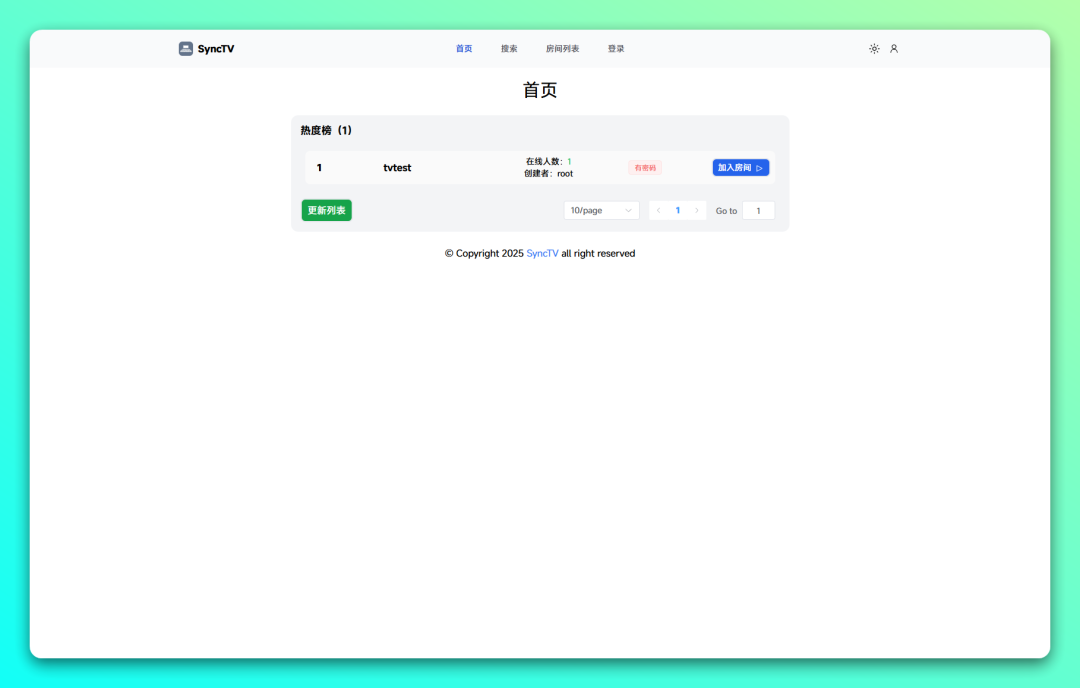Focus the Go to page input

pyautogui.click(x=758, y=211)
